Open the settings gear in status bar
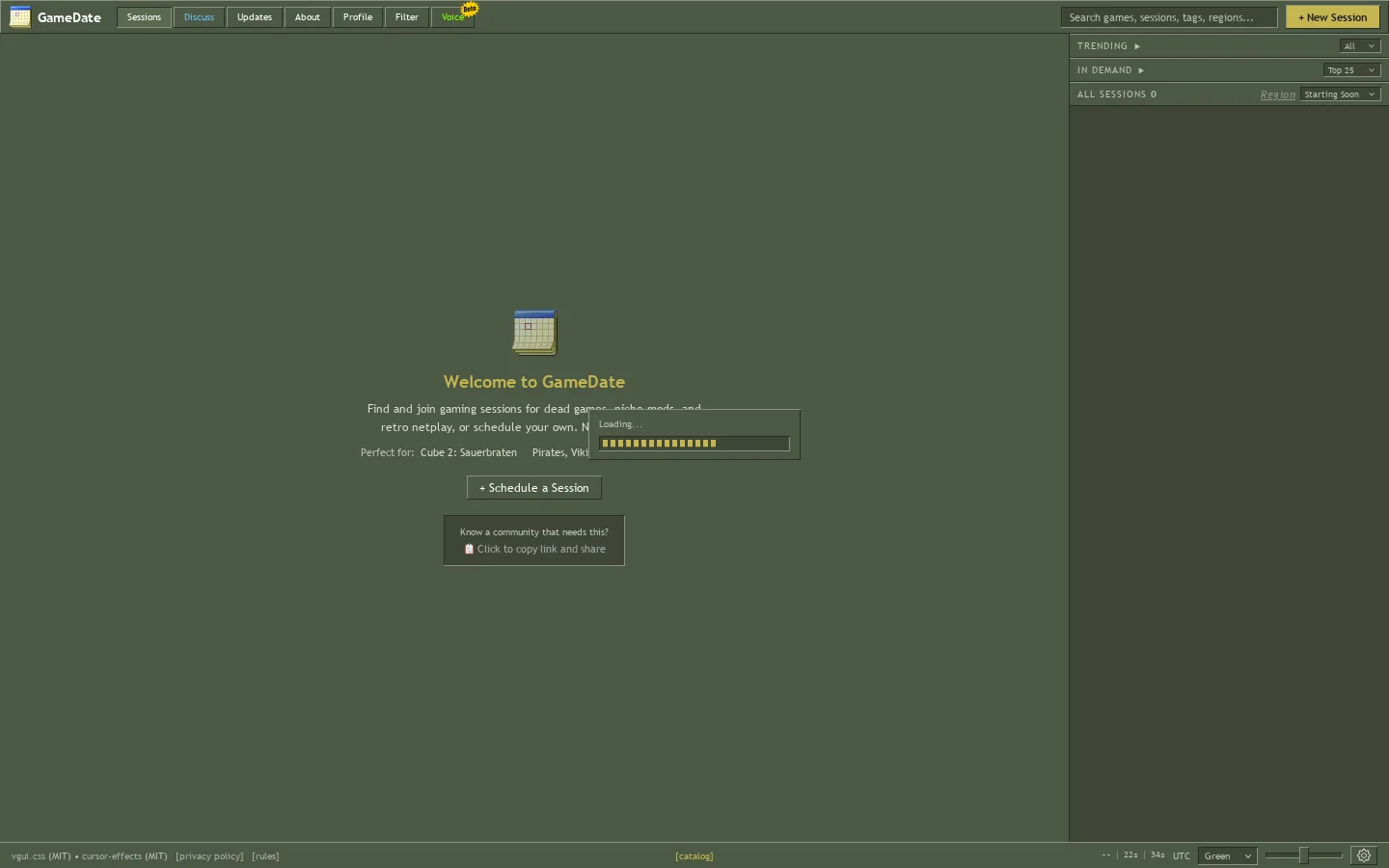The width and height of the screenshot is (1389, 868). coord(1364,855)
